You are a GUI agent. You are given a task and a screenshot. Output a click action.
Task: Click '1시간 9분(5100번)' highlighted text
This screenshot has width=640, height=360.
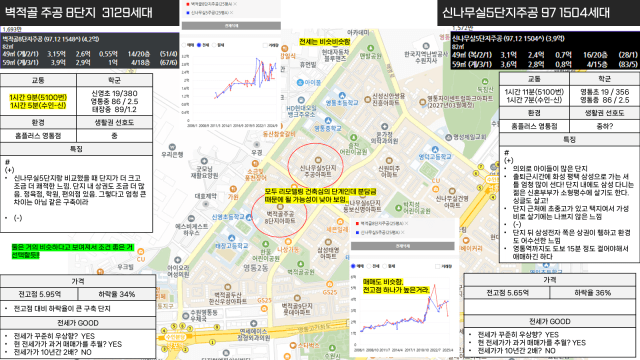coord(38,98)
